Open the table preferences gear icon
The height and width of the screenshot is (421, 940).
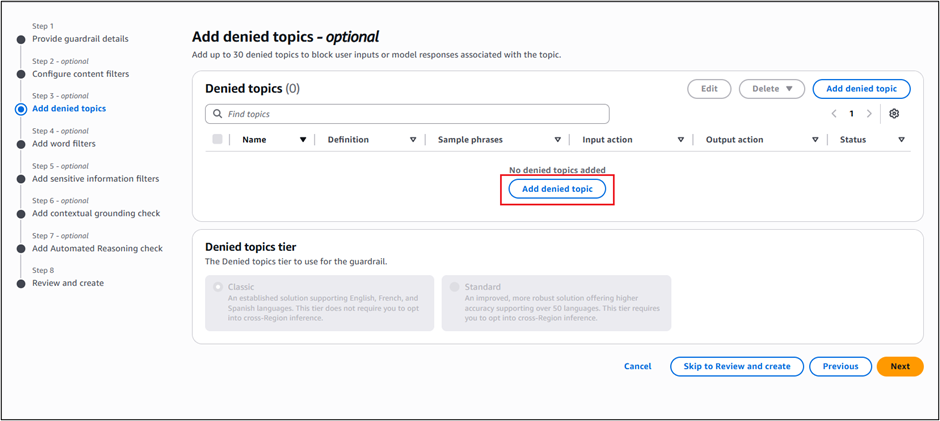(x=894, y=114)
